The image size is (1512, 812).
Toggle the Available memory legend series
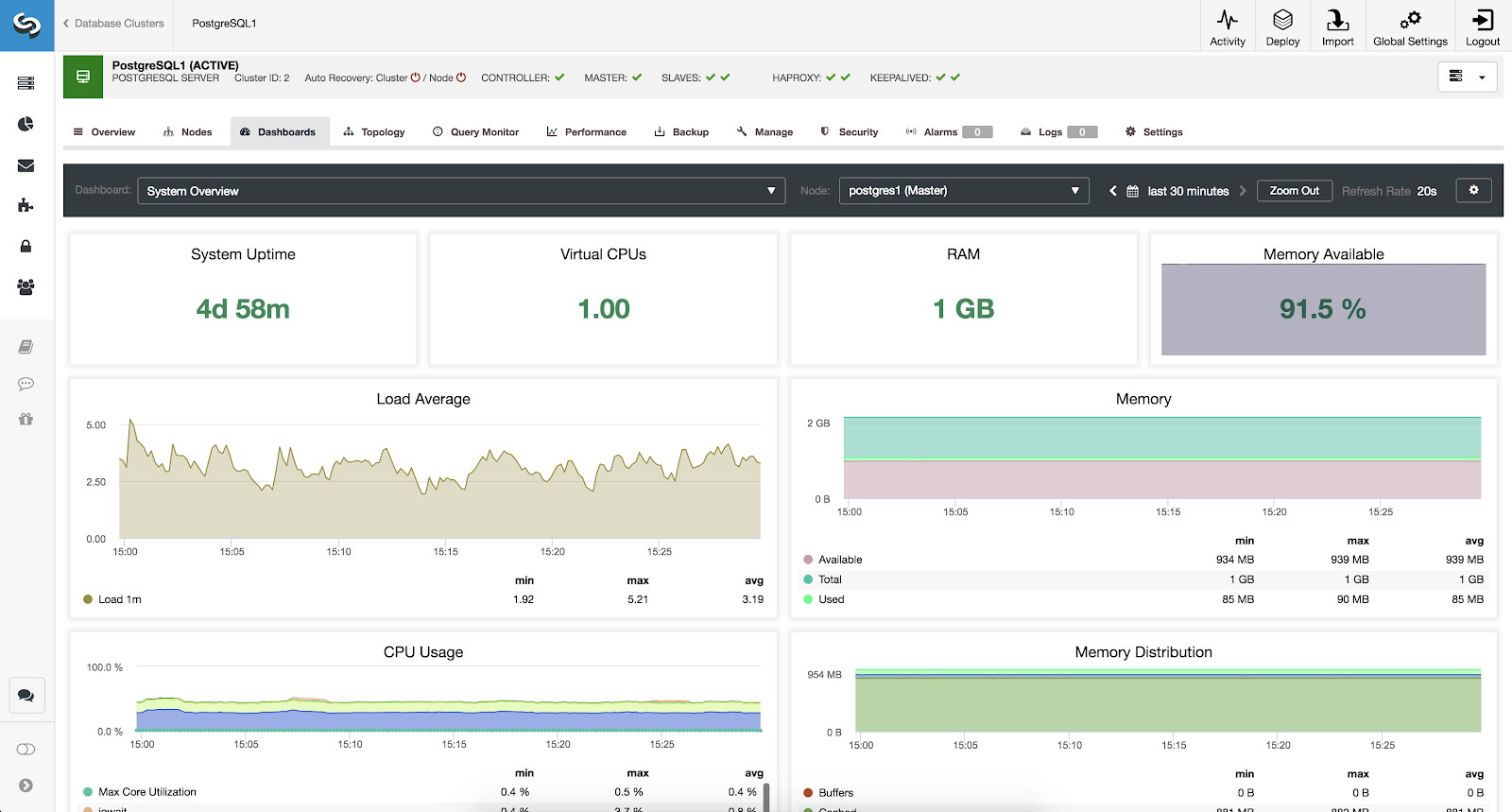[833, 560]
